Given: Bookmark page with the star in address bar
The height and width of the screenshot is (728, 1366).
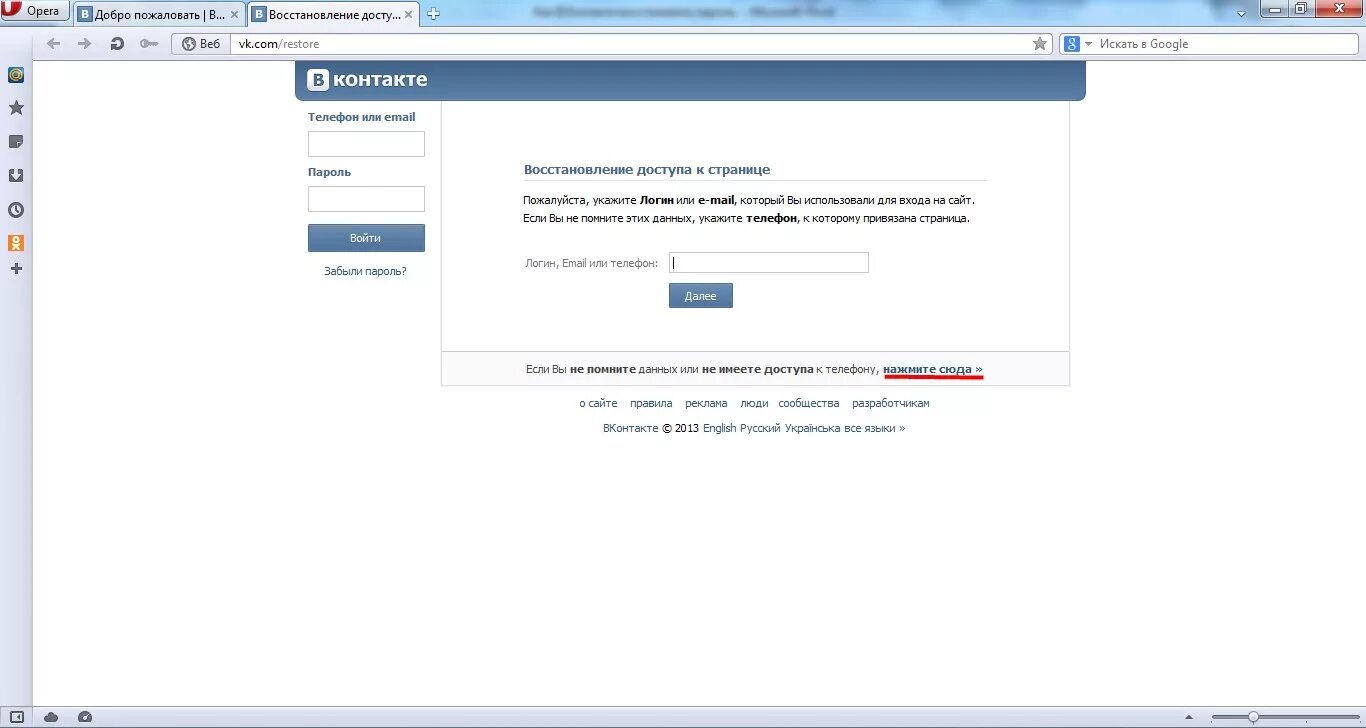Looking at the screenshot, I should 1040,44.
